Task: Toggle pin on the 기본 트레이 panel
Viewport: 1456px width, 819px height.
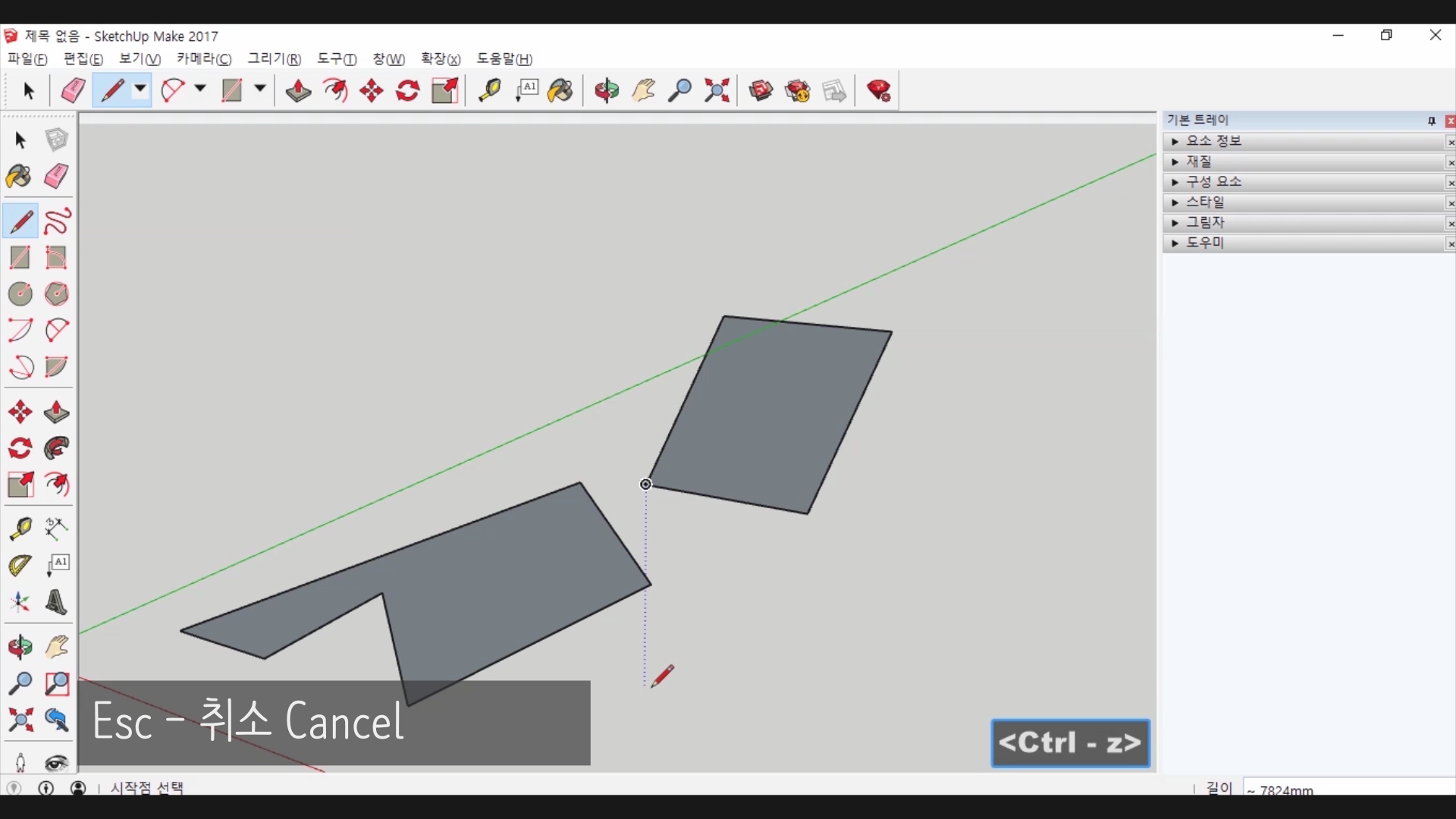Action: tap(1431, 121)
